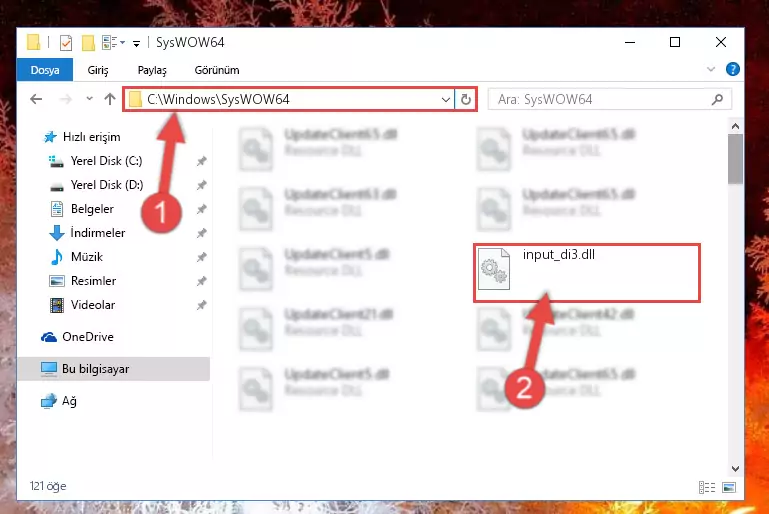Expand the ribbon with the chevron

[x=711, y=70]
